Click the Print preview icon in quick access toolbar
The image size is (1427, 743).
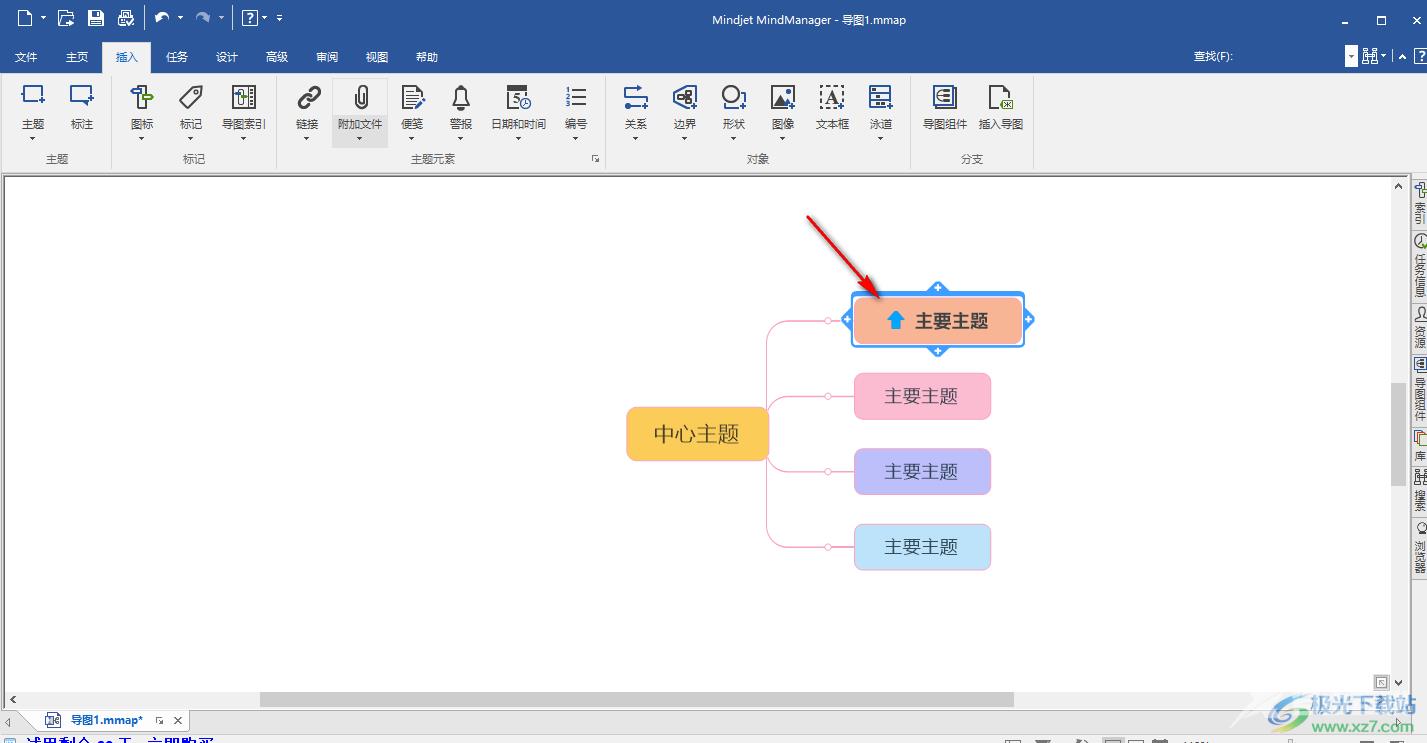pyautogui.click(x=125, y=18)
